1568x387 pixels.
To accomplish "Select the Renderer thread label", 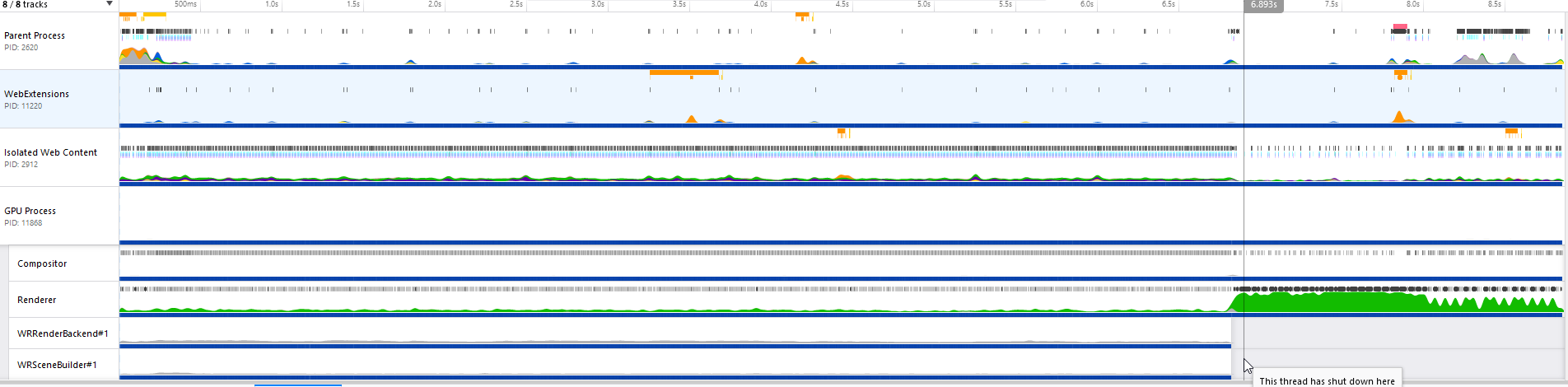I will click(x=37, y=300).
